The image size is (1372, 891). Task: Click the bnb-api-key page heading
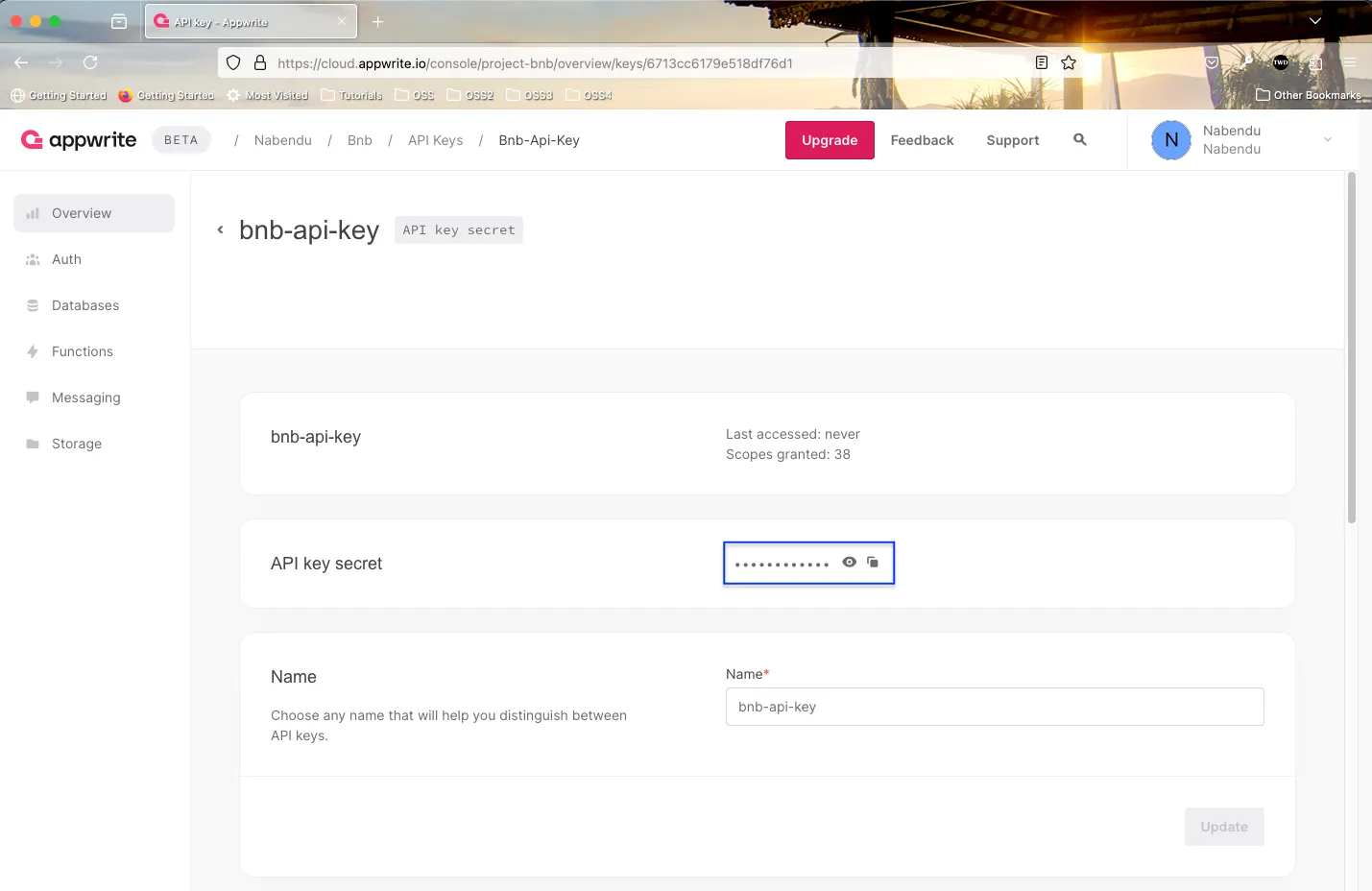tap(309, 230)
